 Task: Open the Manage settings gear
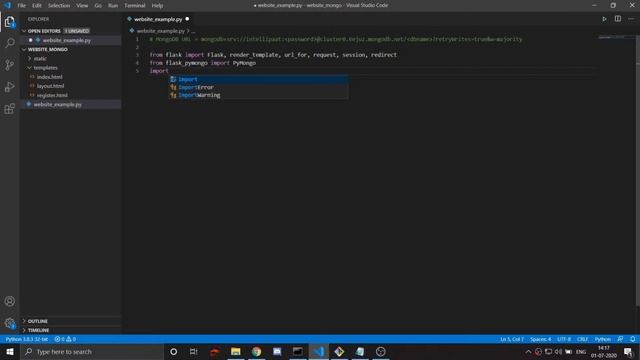[x=9, y=323]
